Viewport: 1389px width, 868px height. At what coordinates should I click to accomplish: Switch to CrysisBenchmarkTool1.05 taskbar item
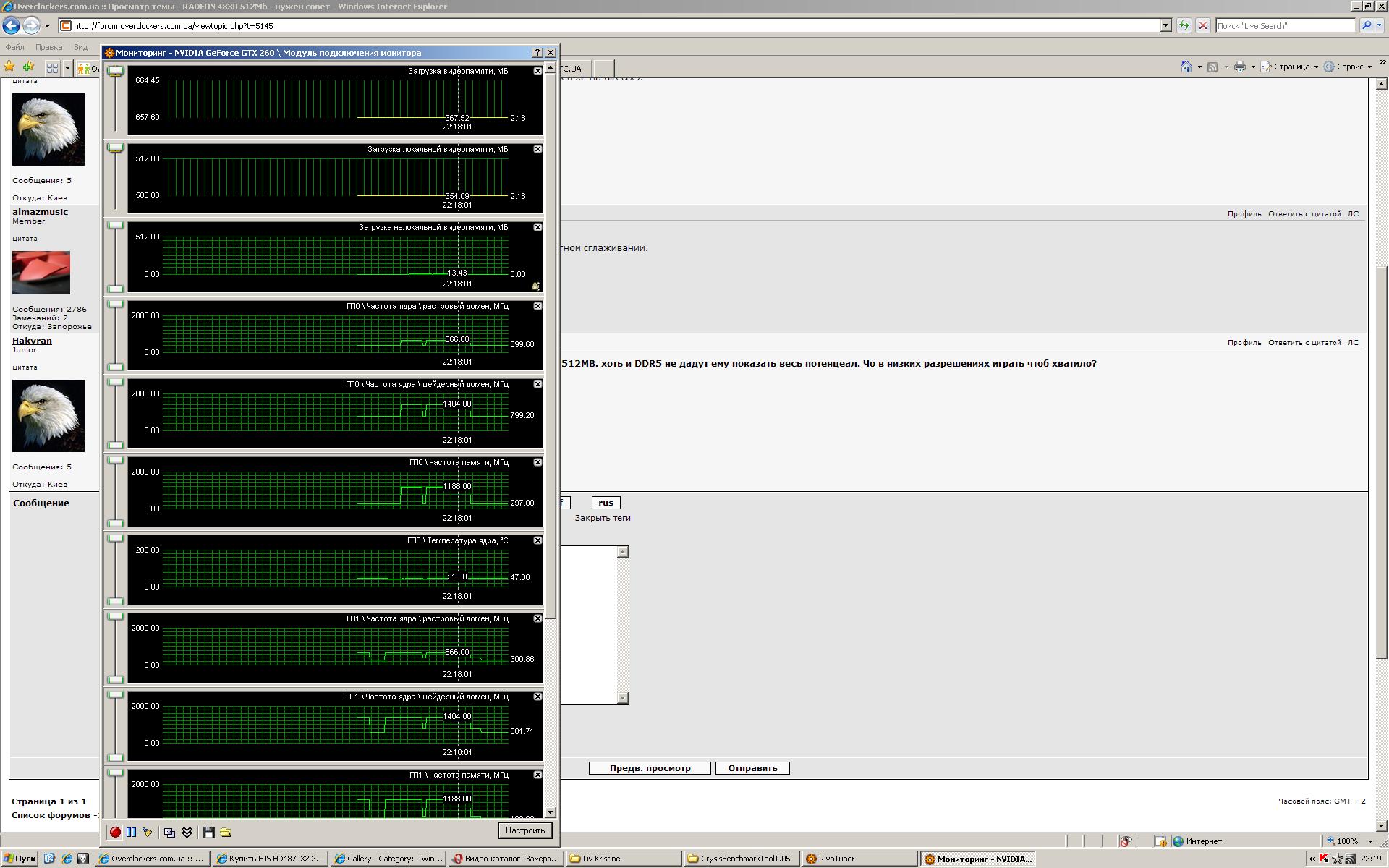(741, 859)
